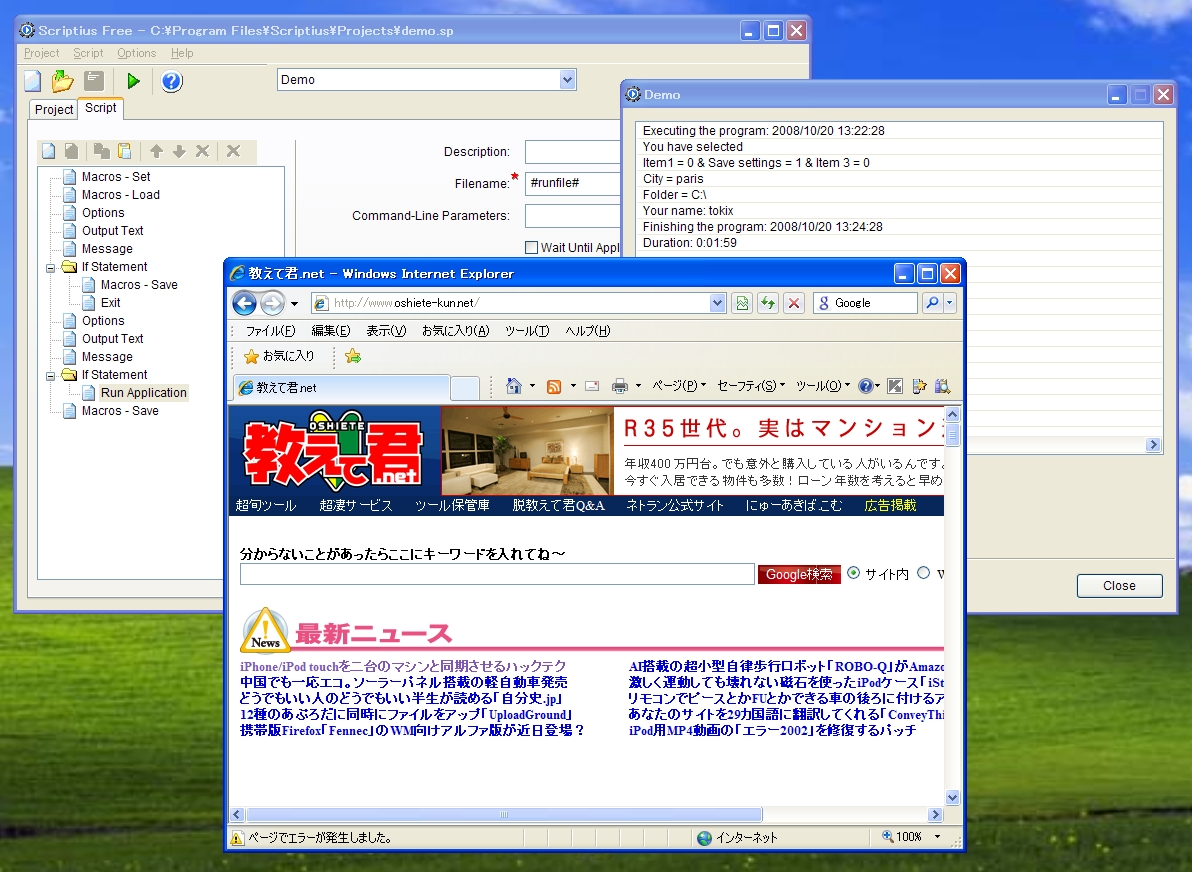Screen dimensions: 1192x872
Task: Select the second search-scope radio button after サイト内
Action: tap(923, 572)
